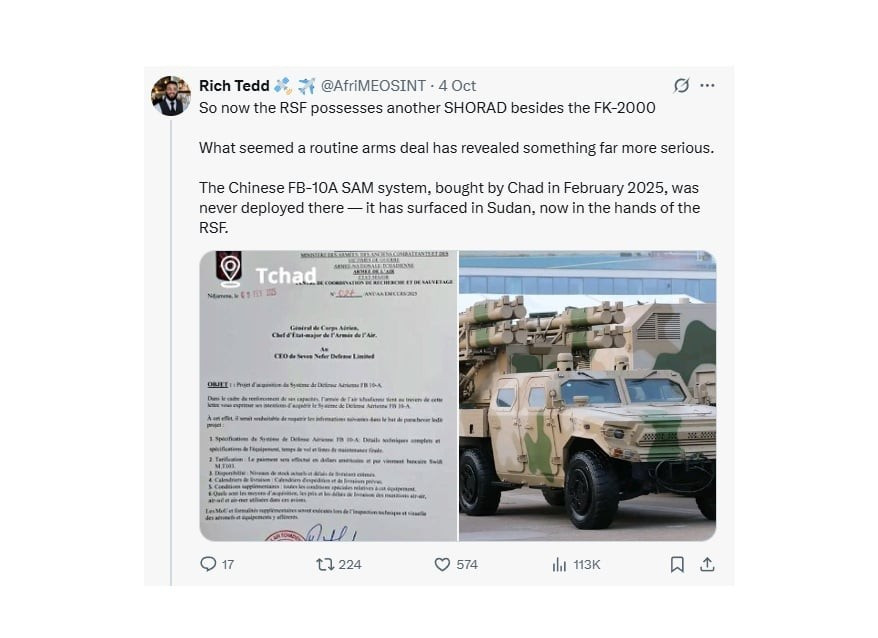The height and width of the screenshot is (638, 878).
Task: Click the repost arrows icon
Action: 324,564
